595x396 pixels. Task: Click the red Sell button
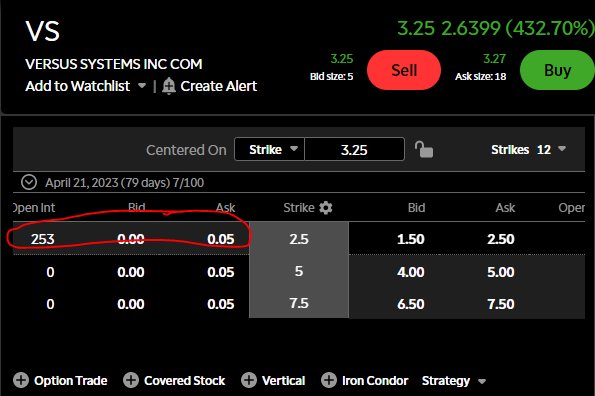(404, 70)
